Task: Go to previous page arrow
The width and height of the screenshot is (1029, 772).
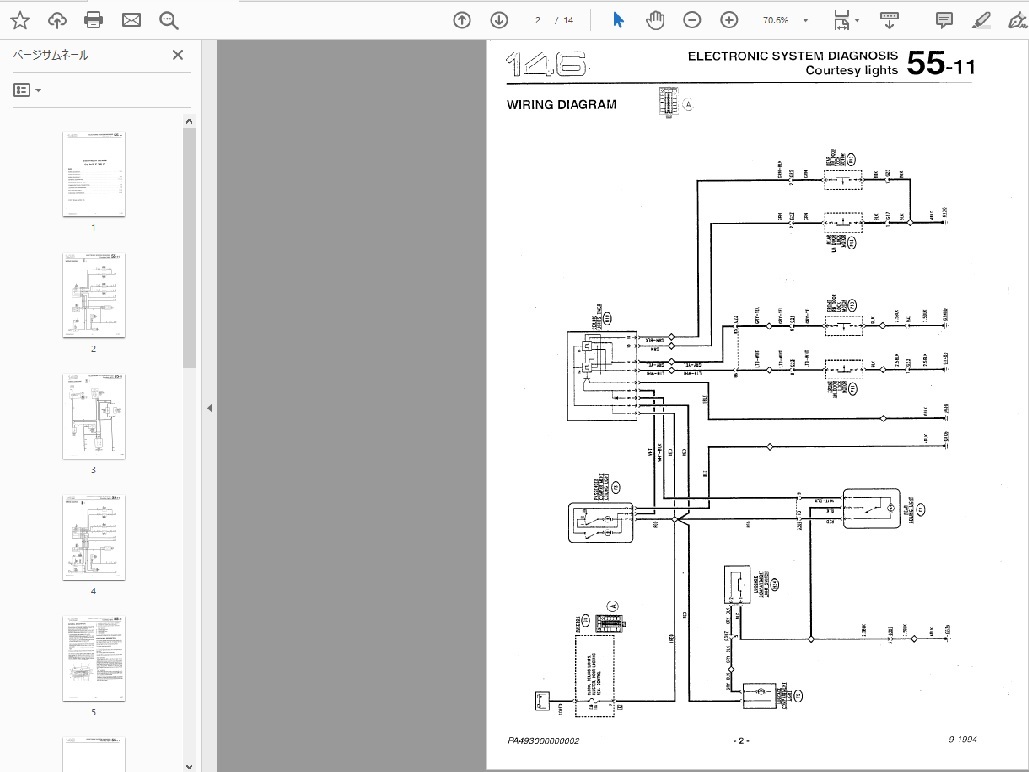Action: point(462,20)
